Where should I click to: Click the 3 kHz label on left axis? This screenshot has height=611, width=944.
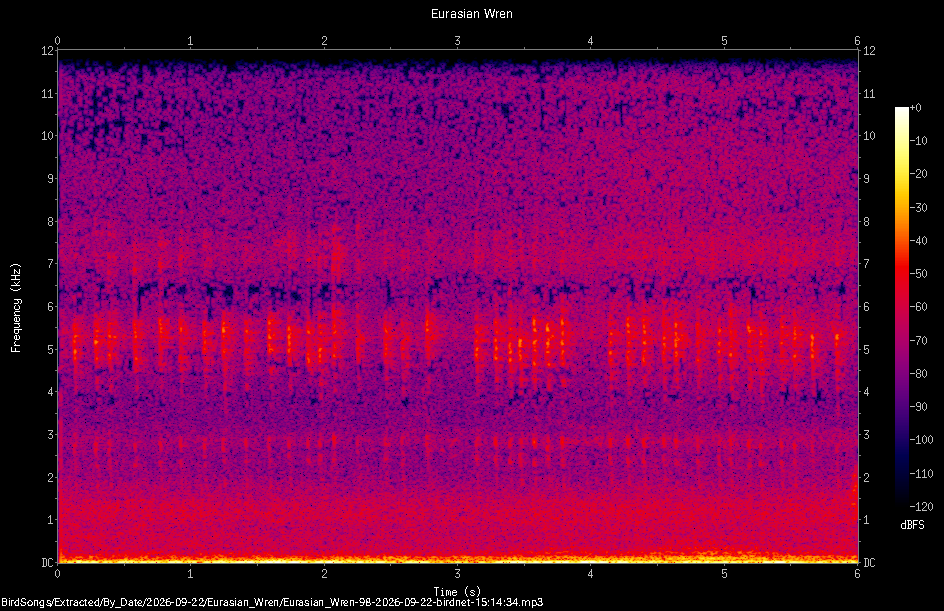click(x=50, y=435)
